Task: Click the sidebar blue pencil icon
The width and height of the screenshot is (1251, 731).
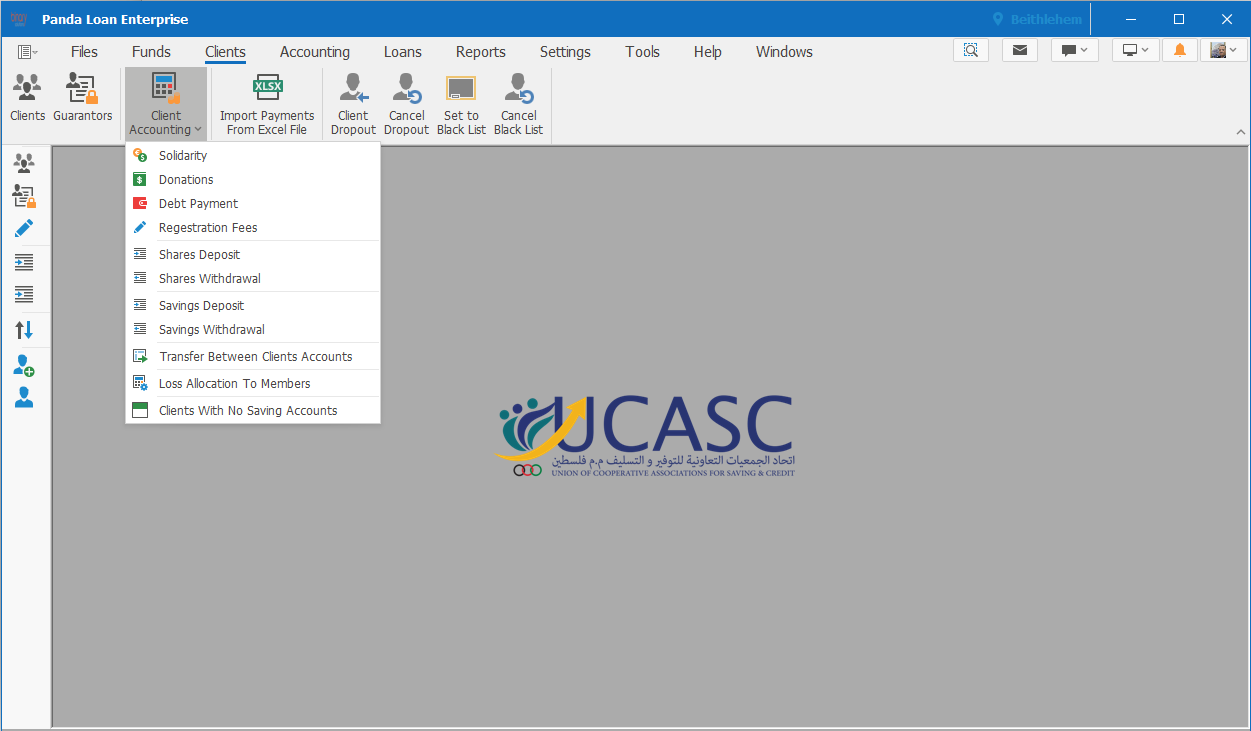Action: pyautogui.click(x=24, y=228)
